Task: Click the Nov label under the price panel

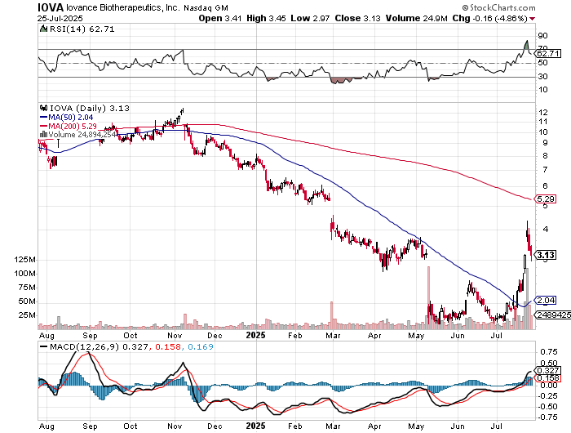Action: [x=175, y=335]
